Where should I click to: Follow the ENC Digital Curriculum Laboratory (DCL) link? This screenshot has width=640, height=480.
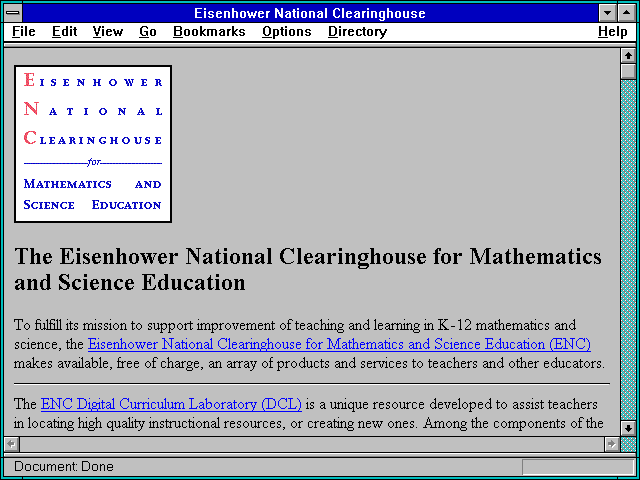pyautogui.click(x=171, y=404)
